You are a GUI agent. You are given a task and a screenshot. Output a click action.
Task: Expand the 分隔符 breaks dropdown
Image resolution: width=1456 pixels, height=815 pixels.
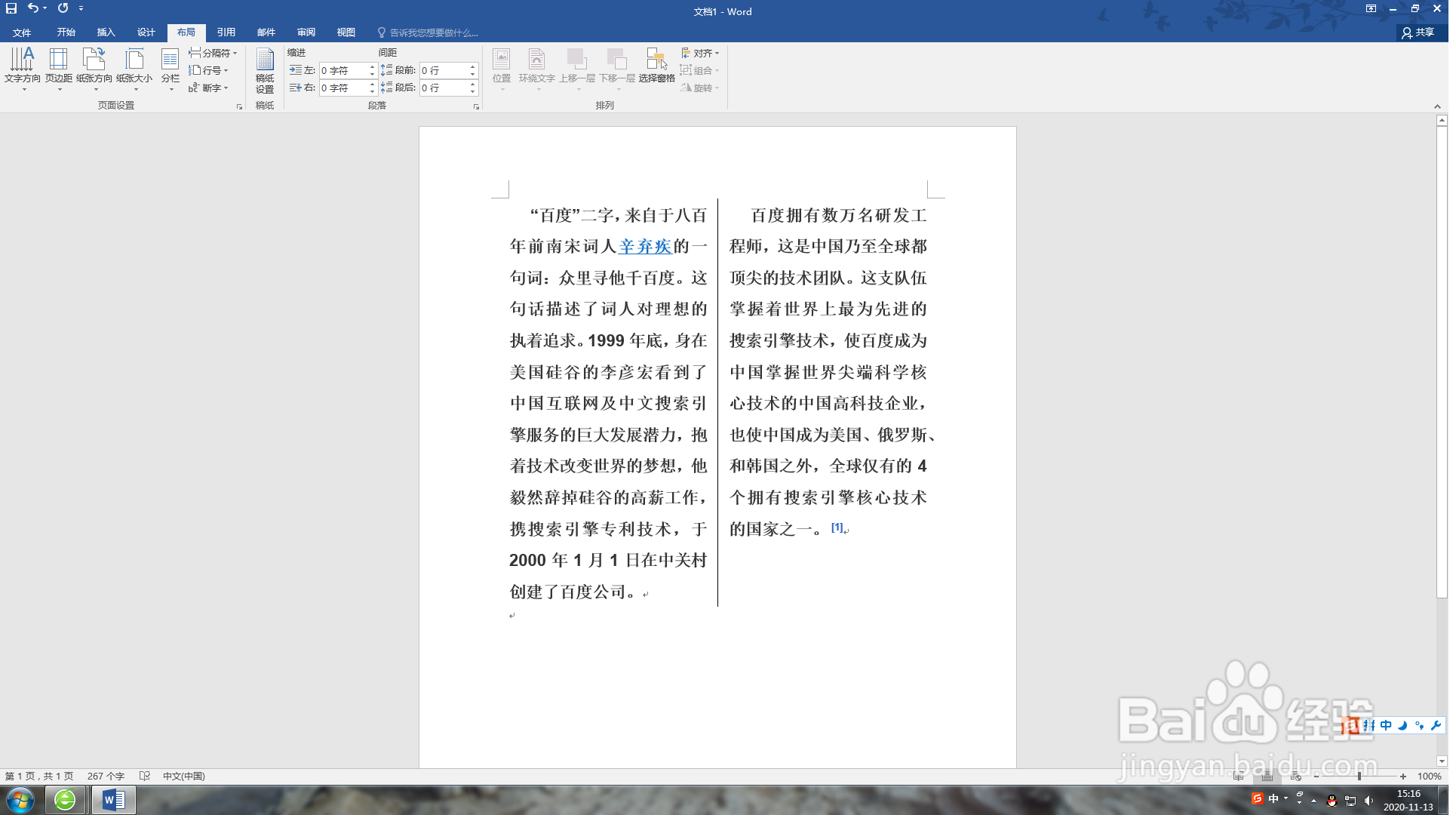213,53
